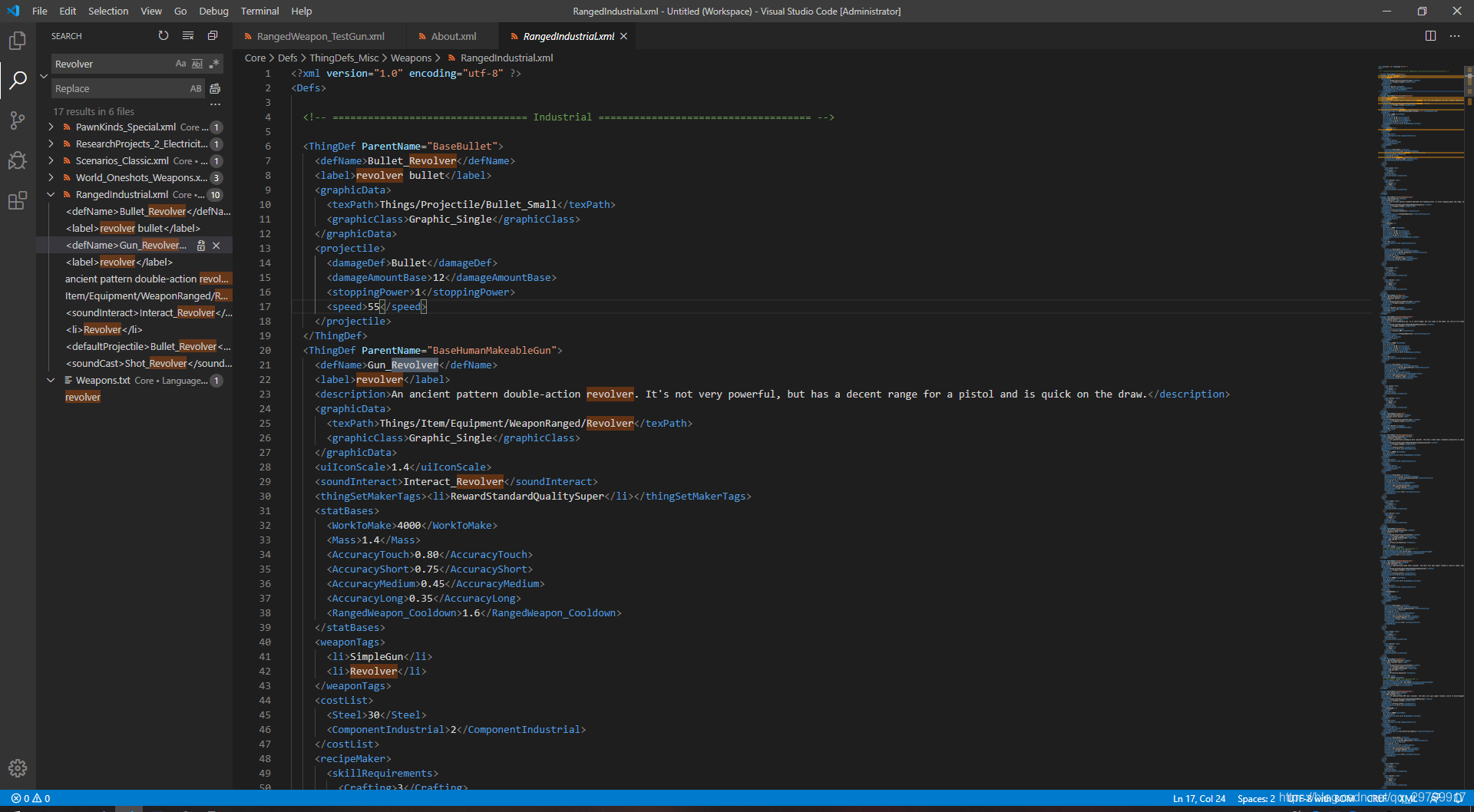This screenshot has height=812, width=1474.
Task: Expand World_Oneshots_Weapons results
Action: pyautogui.click(x=51, y=178)
